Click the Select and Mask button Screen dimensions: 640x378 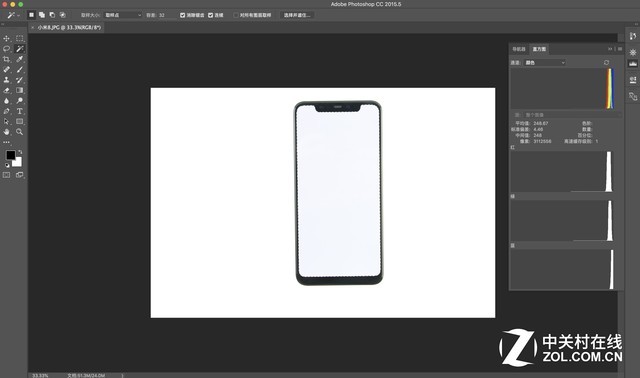coord(297,15)
